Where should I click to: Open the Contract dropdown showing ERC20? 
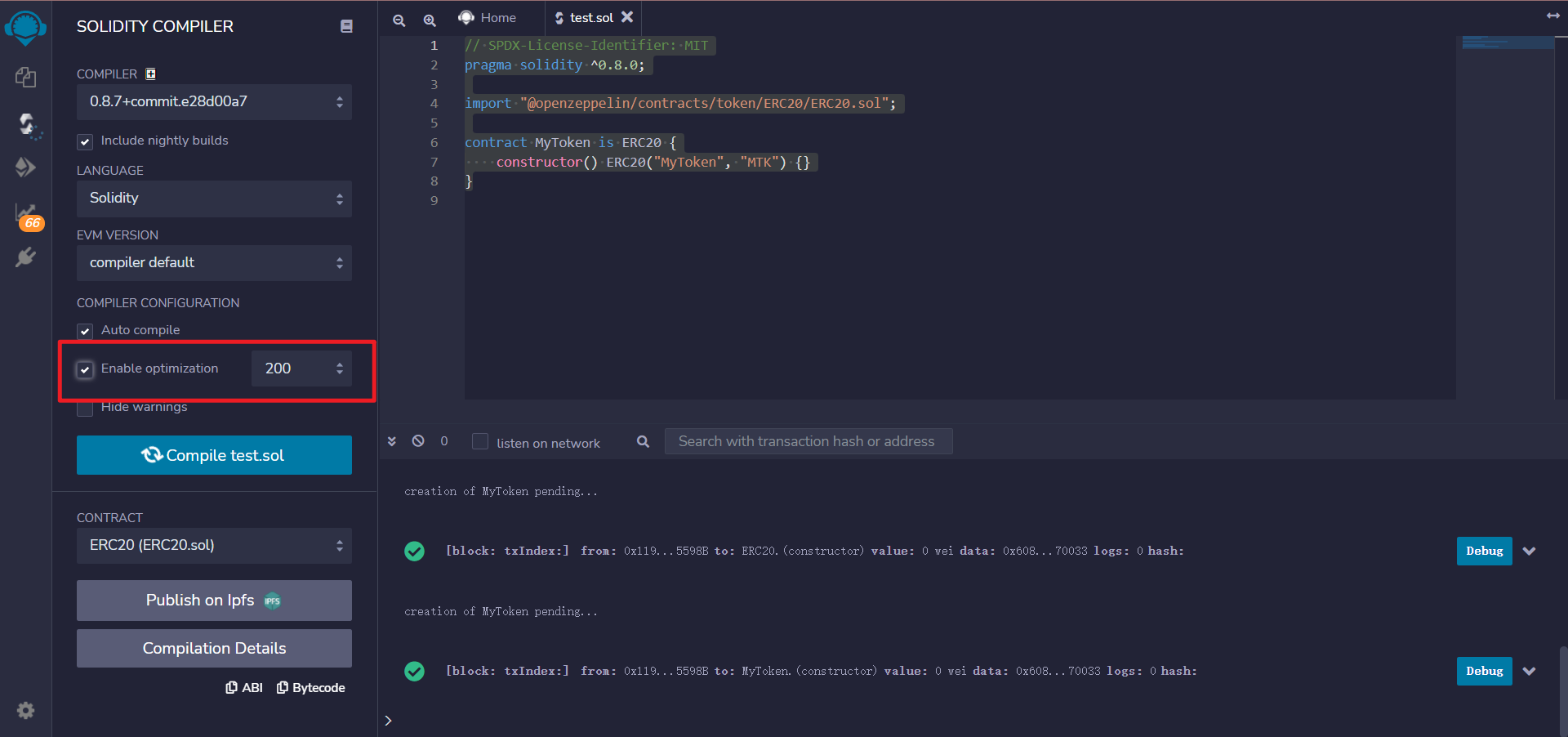click(x=214, y=546)
